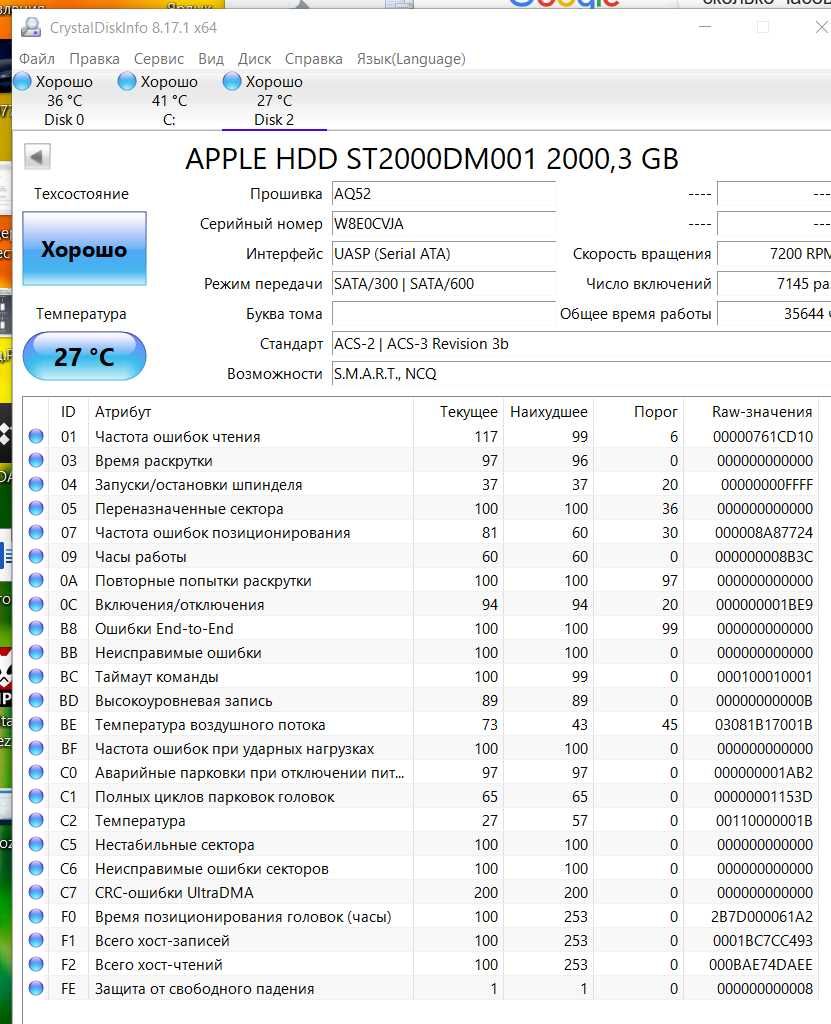Click the disk title APPLE HDD ST2000DM001
Screen dimensions: 831x1024
pyautogui.click(x=432, y=159)
